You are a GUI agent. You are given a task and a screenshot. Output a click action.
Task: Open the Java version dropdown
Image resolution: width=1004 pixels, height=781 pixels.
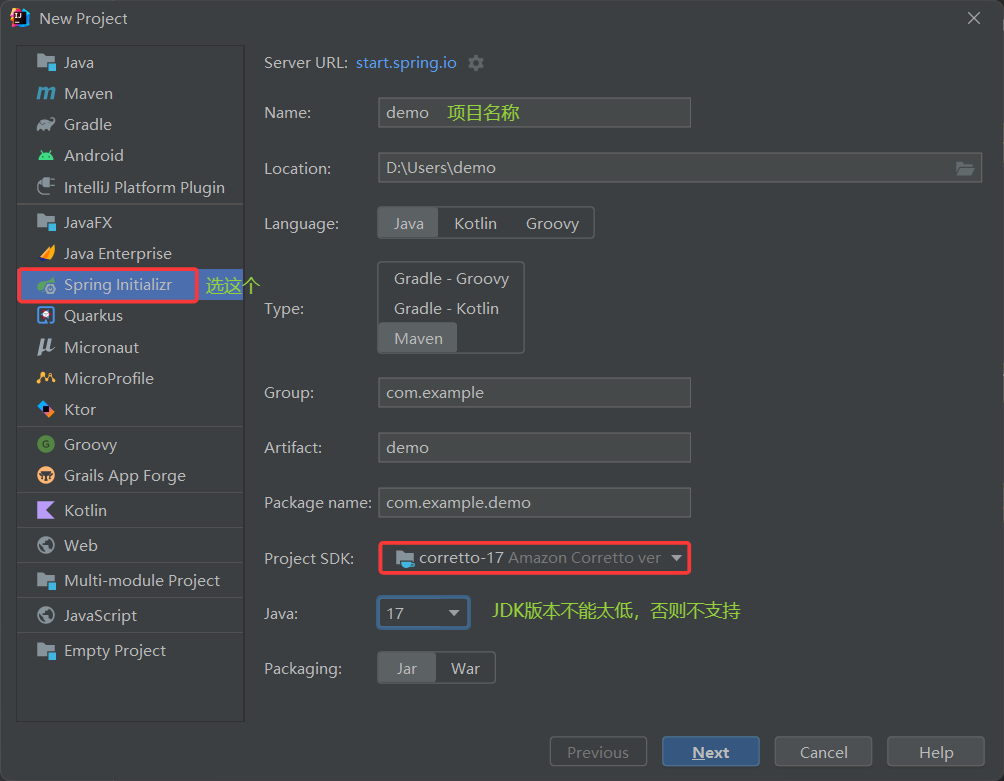424,613
